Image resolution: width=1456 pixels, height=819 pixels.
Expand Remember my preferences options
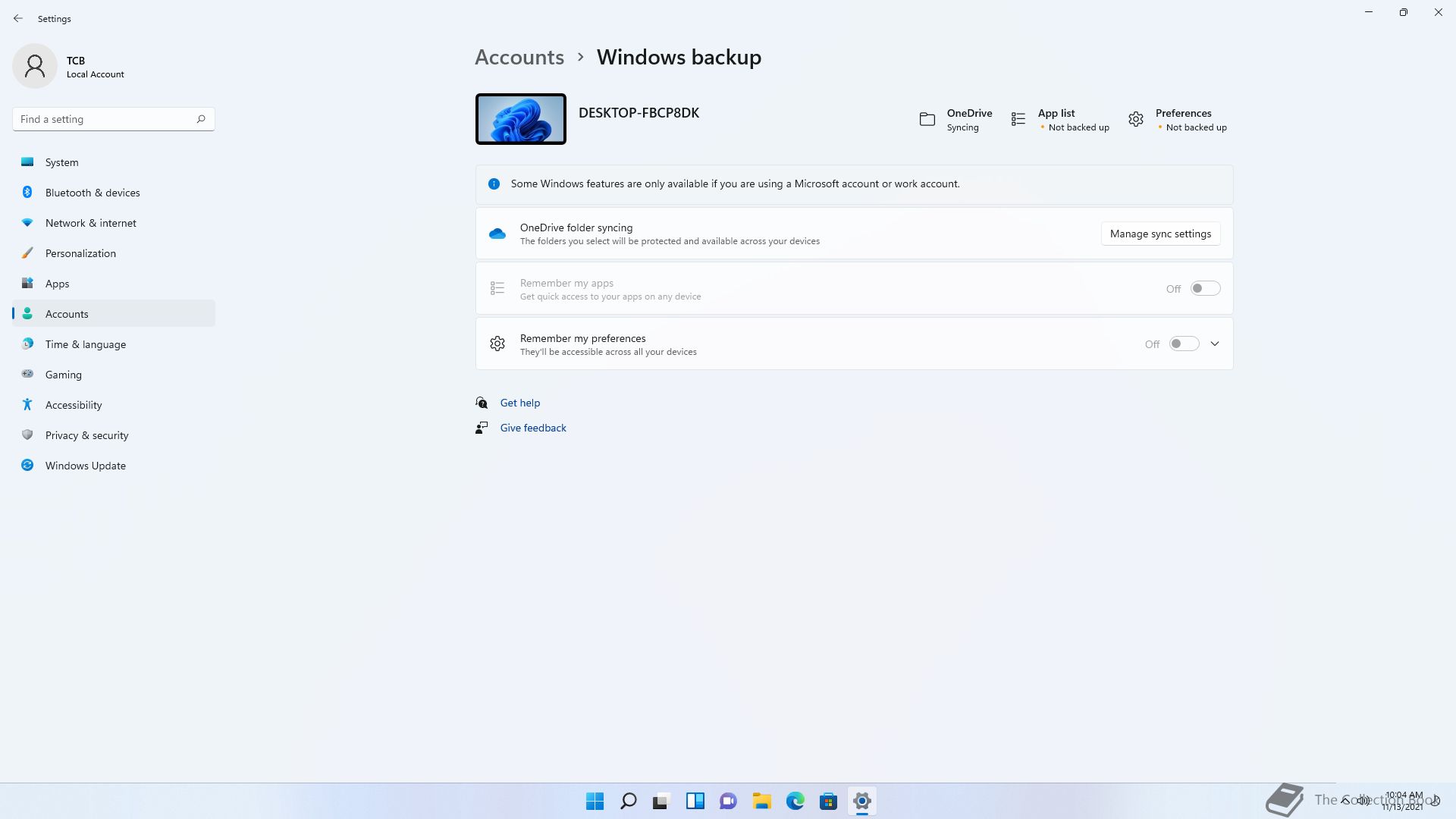[1215, 344]
